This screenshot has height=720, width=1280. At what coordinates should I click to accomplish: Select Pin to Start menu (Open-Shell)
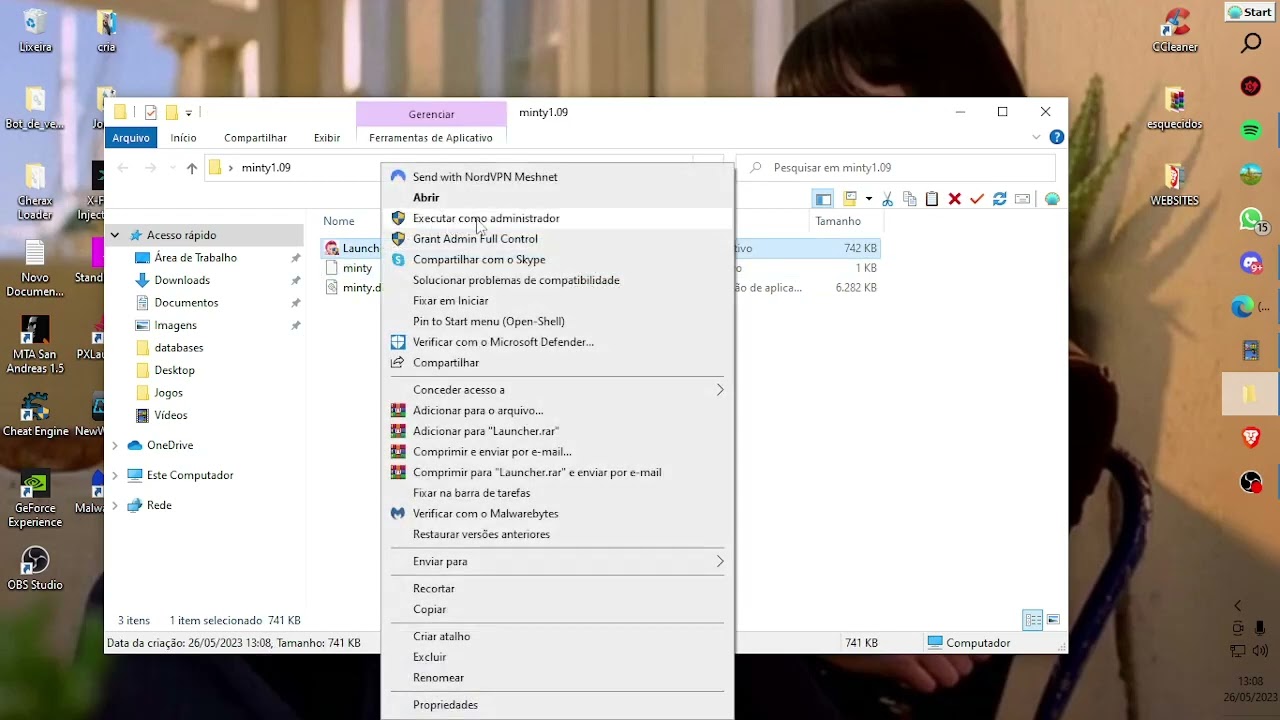point(557,321)
